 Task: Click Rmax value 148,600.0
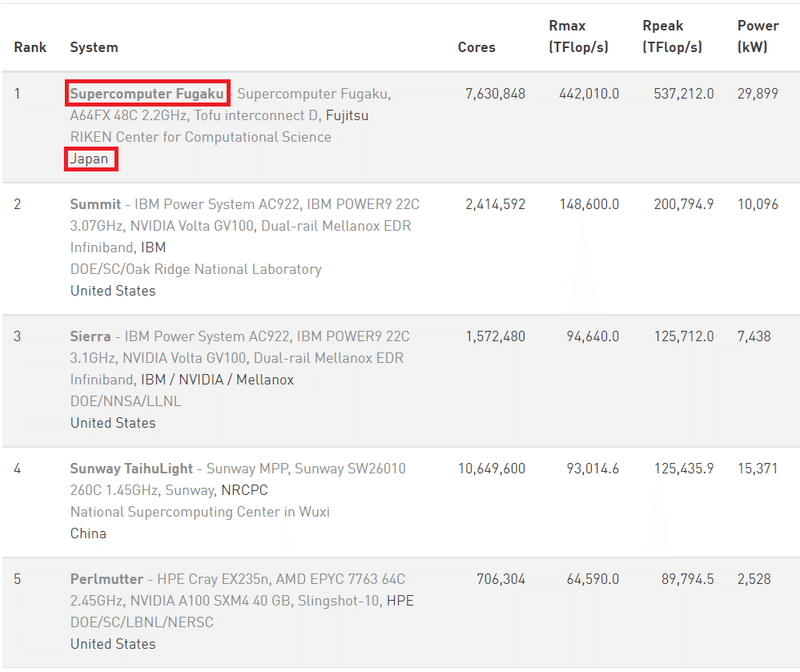pos(589,205)
